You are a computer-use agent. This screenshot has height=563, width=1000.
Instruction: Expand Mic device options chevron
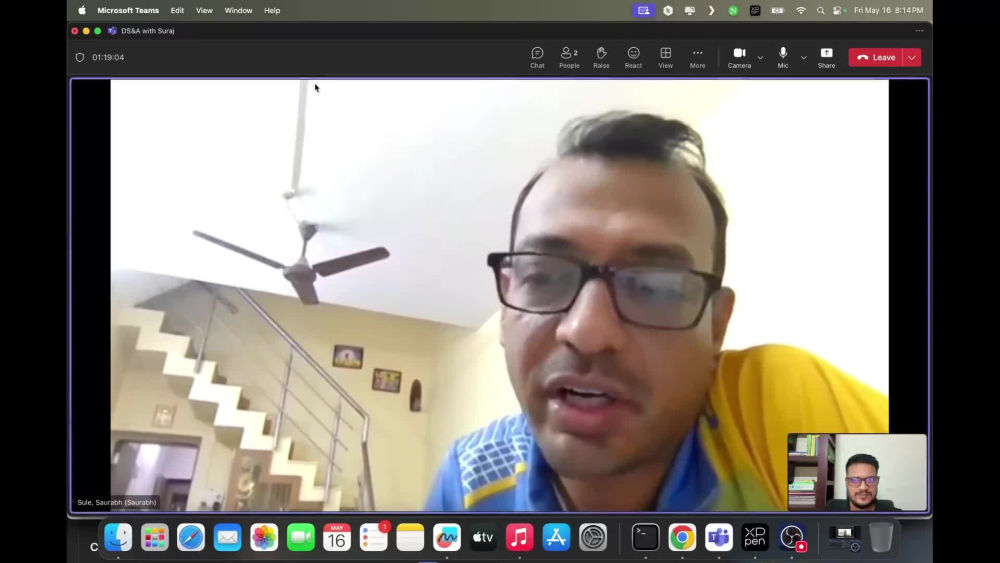[804, 58]
